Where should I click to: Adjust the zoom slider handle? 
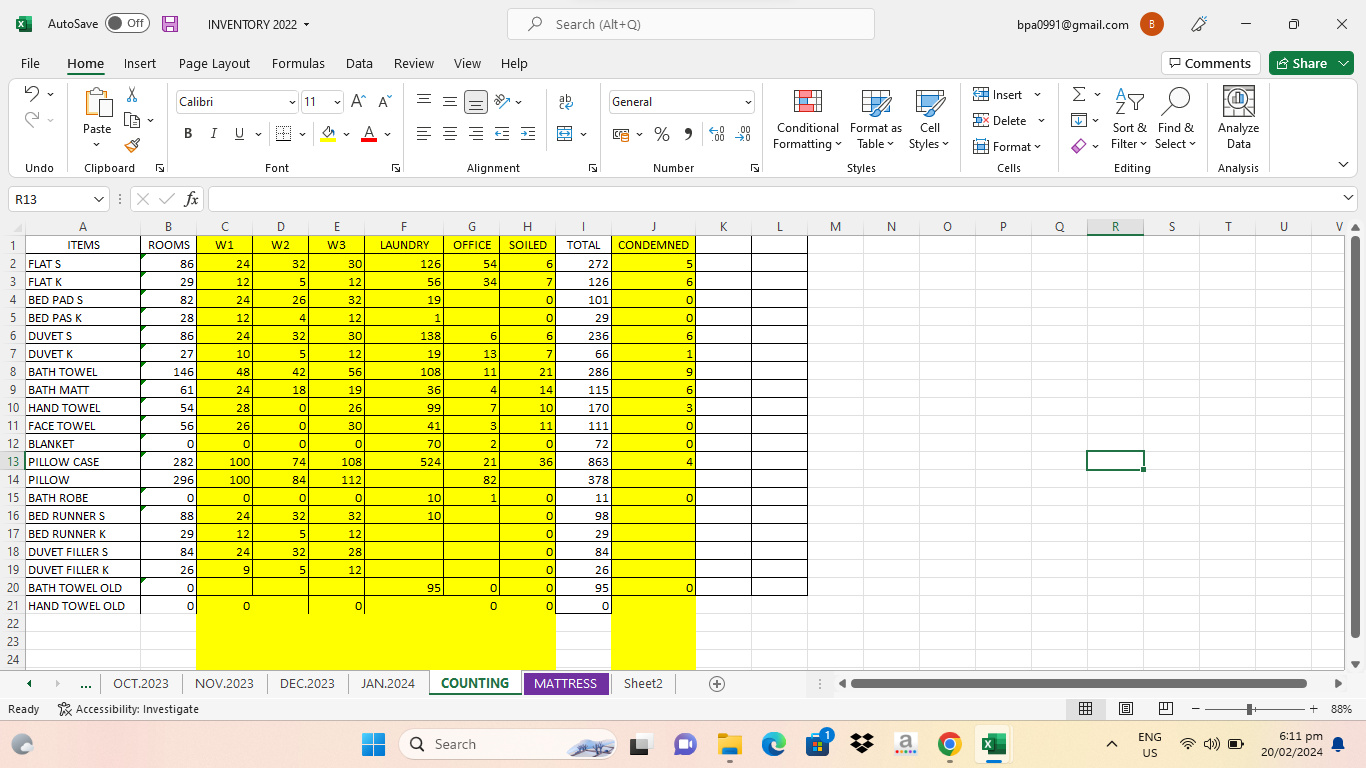(x=1250, y=709)
